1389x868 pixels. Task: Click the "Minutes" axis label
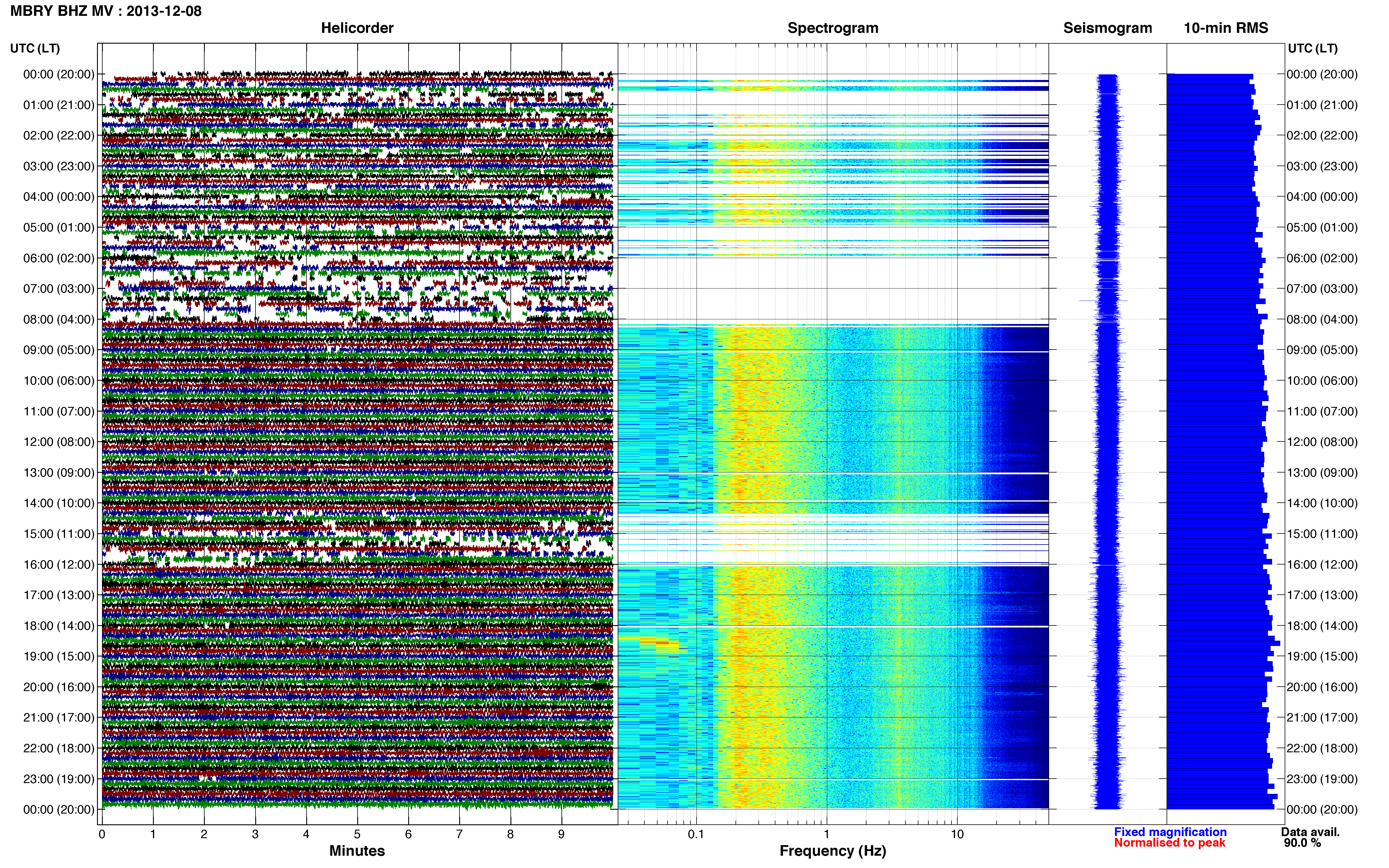(x=357, y=851)
